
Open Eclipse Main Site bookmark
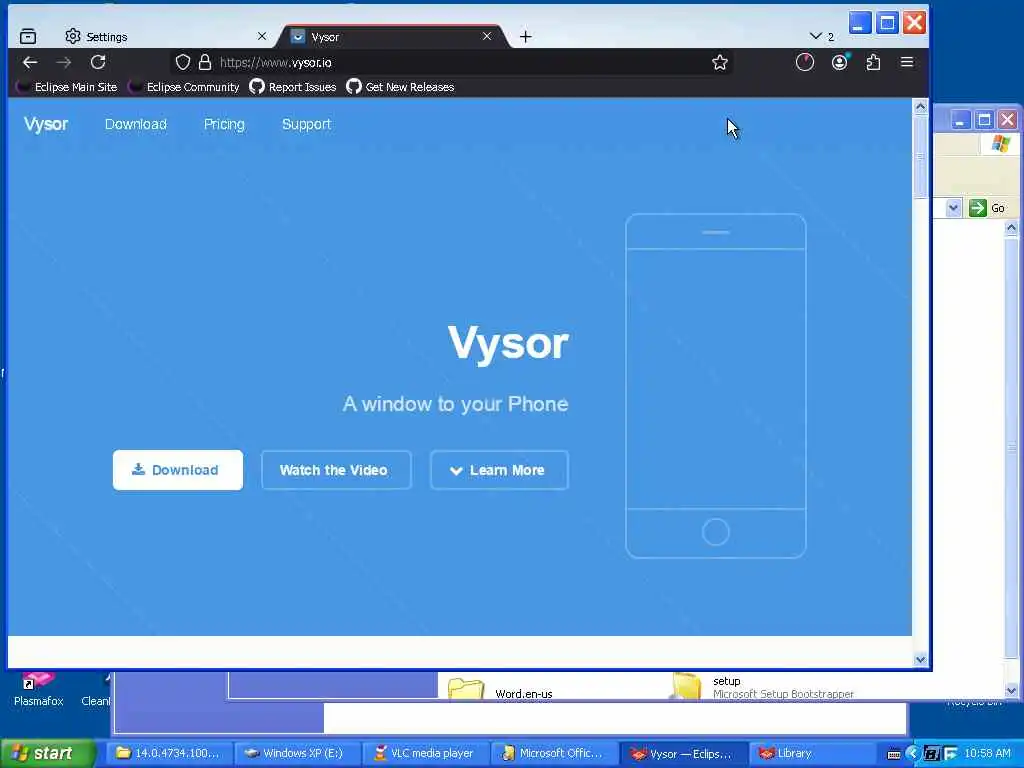pyautogui.click(x=69, y=87)
